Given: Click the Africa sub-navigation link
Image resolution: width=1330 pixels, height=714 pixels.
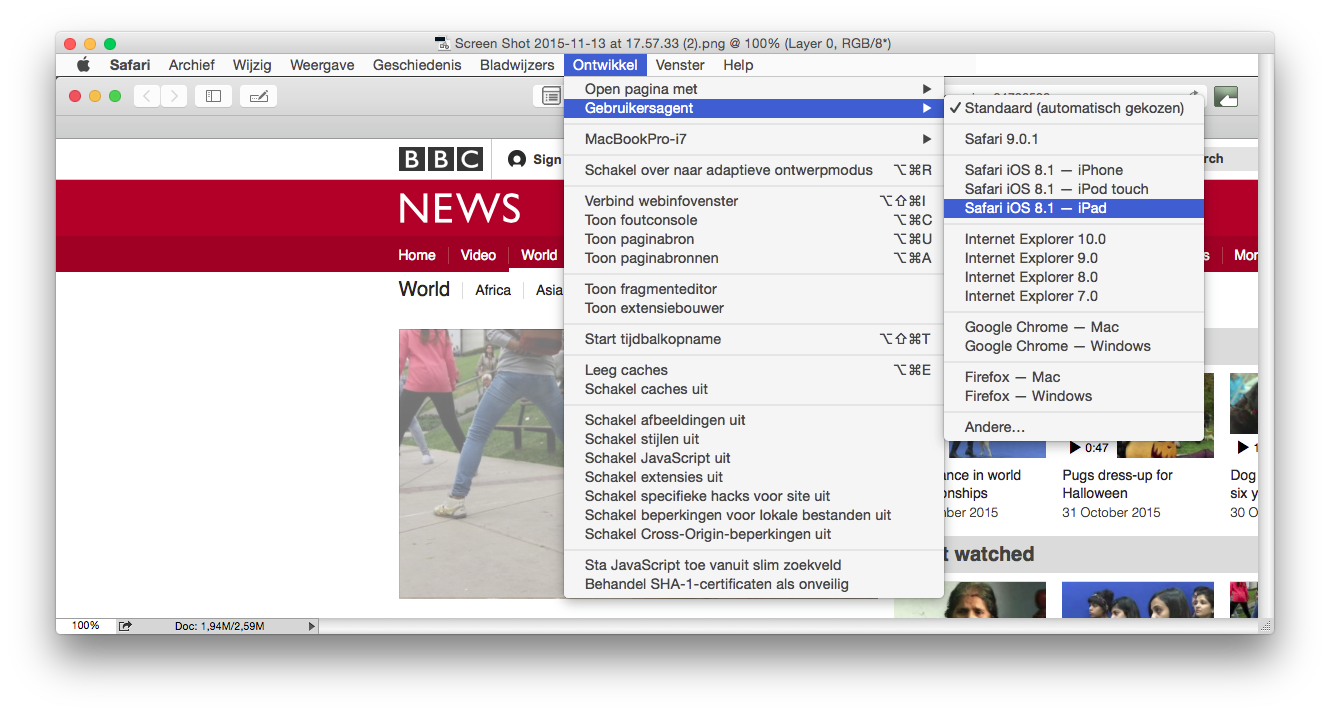Looking at the screenshot, I should pos(493,290).
